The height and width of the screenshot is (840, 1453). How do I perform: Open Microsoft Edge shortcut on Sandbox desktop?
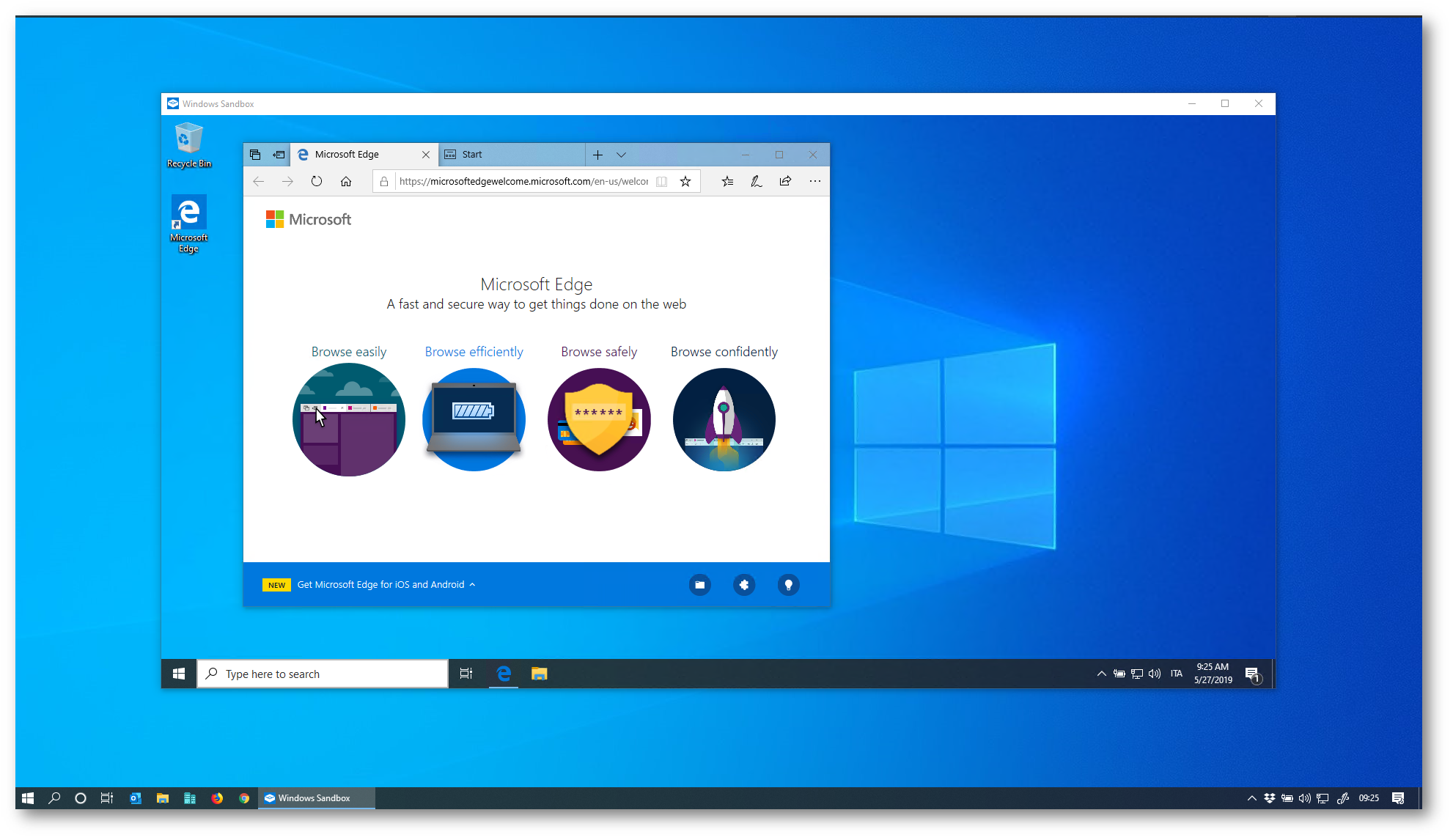tap(189, 224)
